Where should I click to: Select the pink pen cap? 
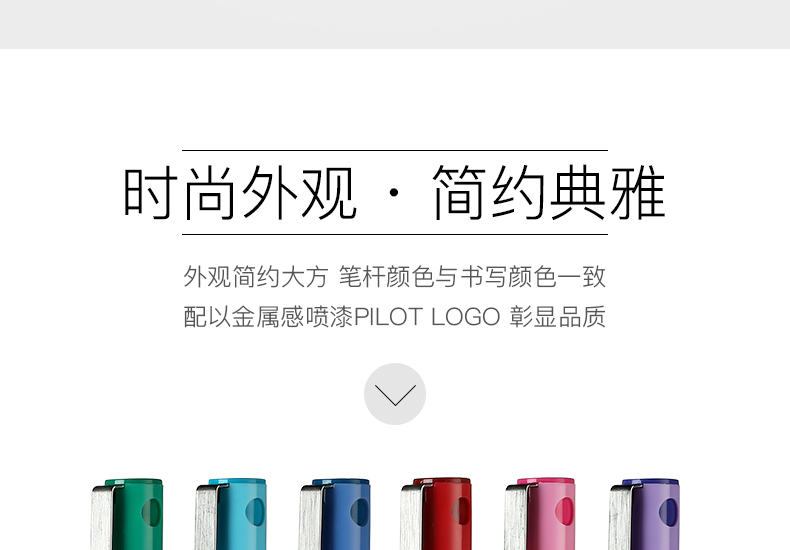[540, 514]
